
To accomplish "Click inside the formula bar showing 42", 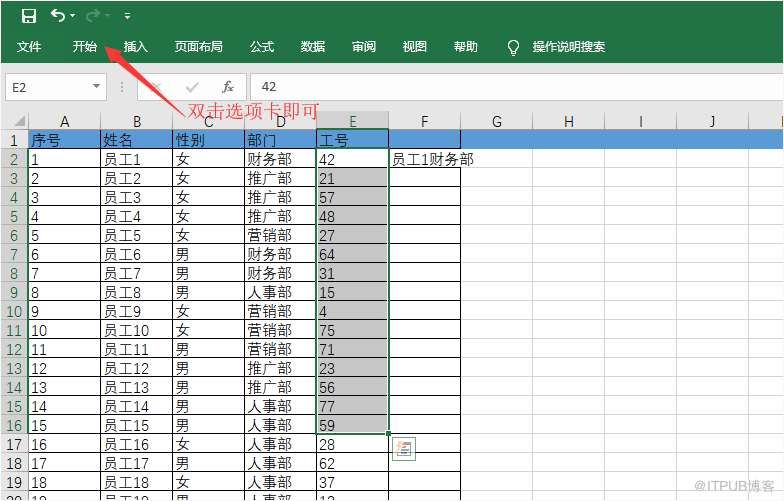I will (500, 87).
